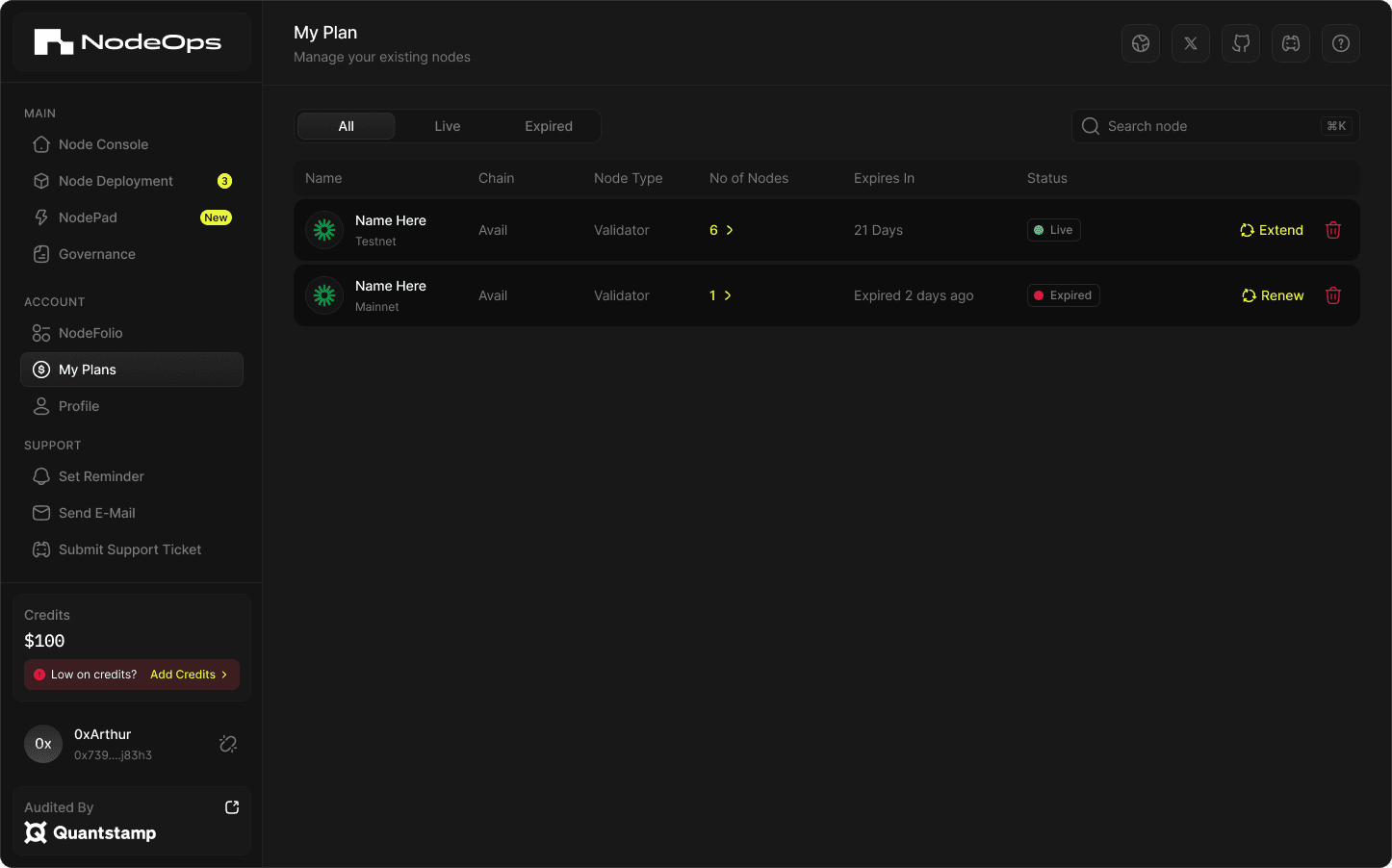Open the website globe icon in header
This screenshot has height=868, width=1392.
point(1141,43)
